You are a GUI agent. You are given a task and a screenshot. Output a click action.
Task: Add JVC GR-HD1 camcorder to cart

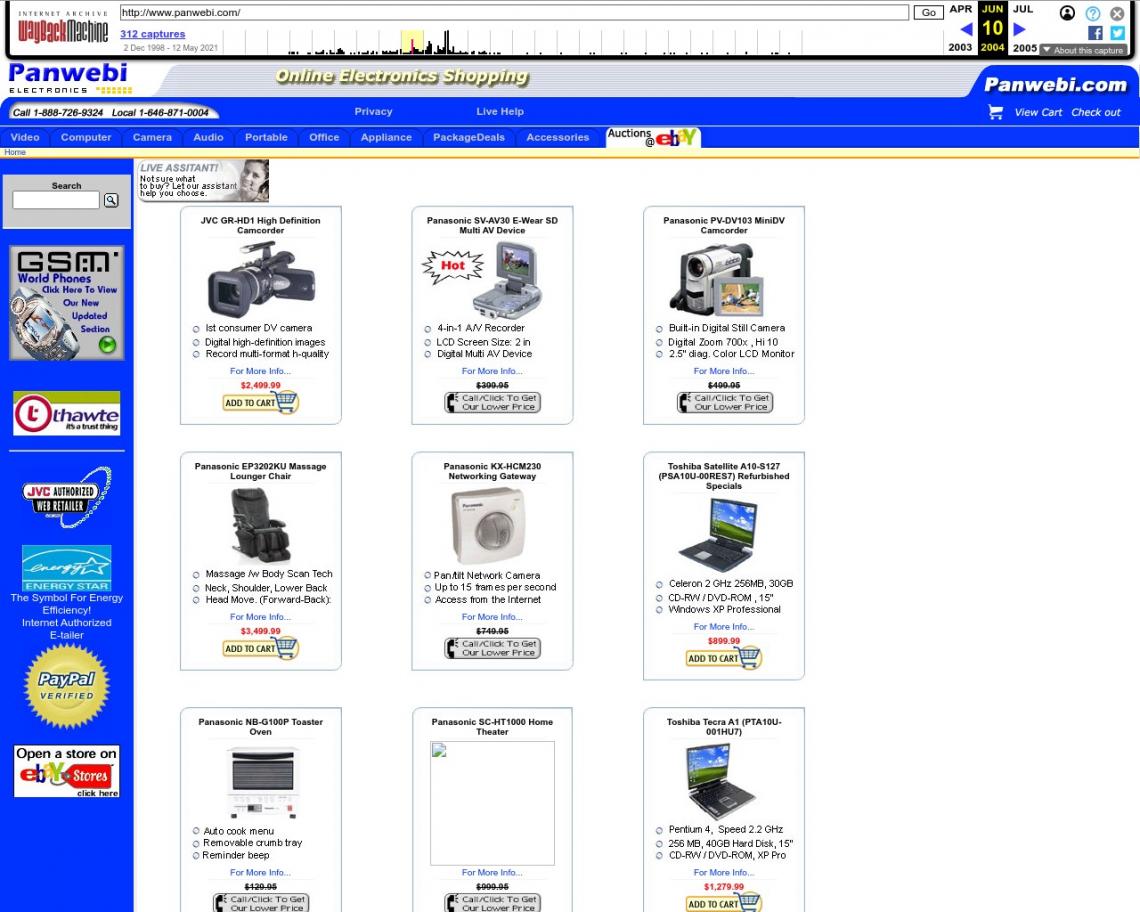260,402
